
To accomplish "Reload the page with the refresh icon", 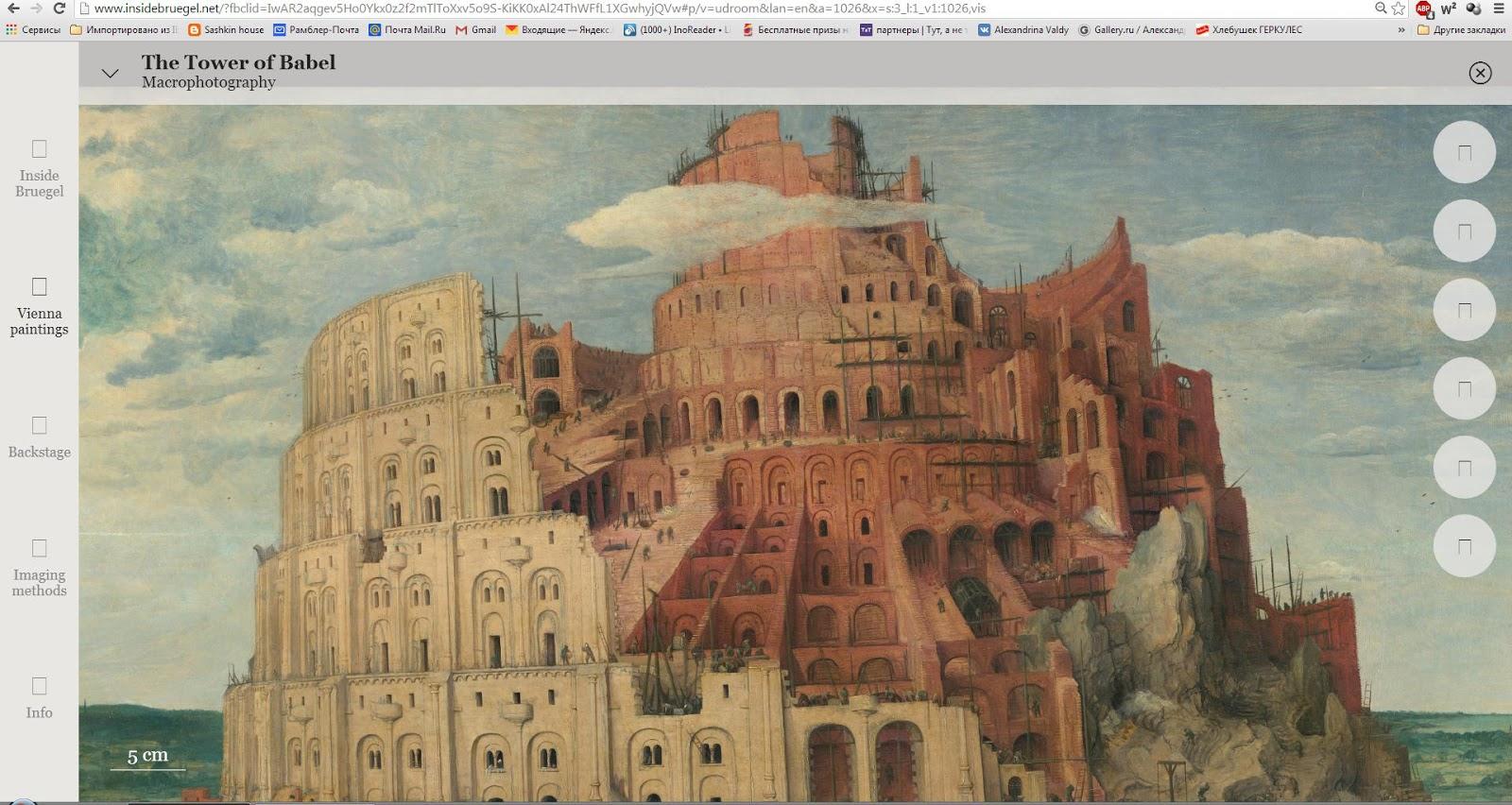I will [x=59, y=9].
